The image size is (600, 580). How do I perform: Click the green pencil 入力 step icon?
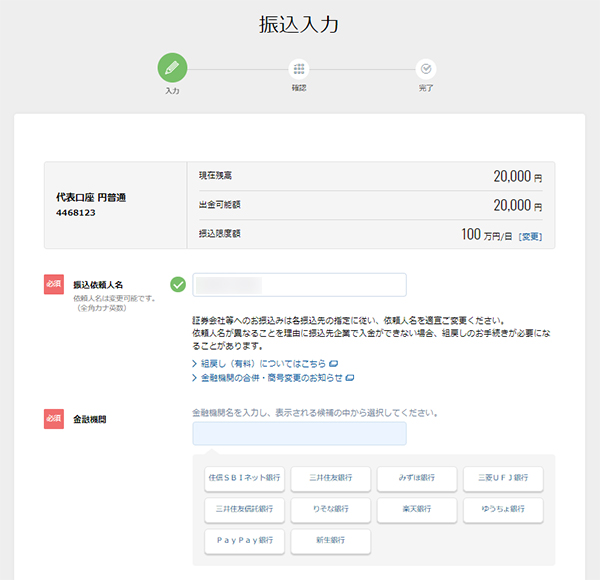coord(172,68)
